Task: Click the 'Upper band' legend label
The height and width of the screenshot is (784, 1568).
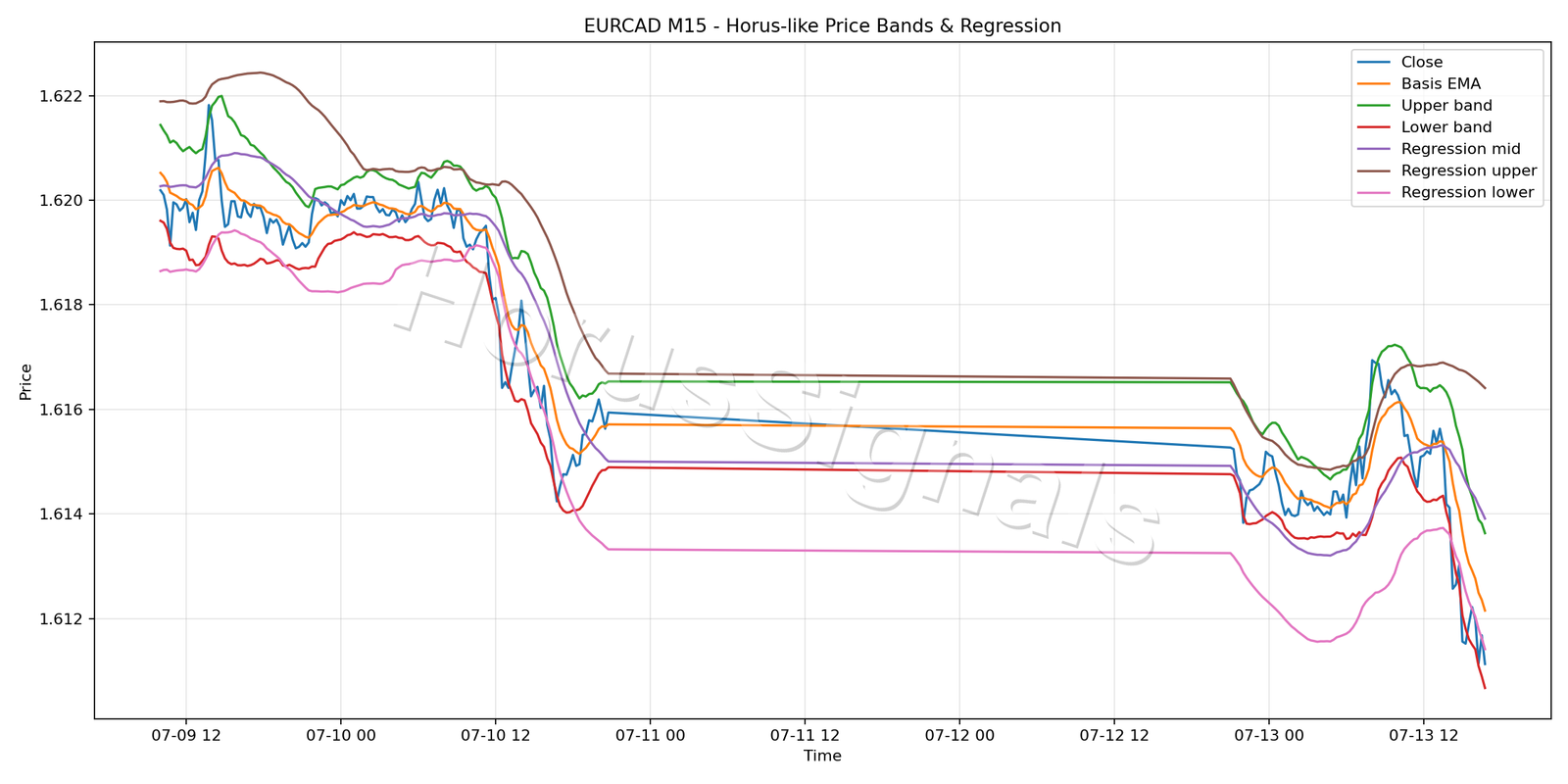Action: [x=1446, y=106]
